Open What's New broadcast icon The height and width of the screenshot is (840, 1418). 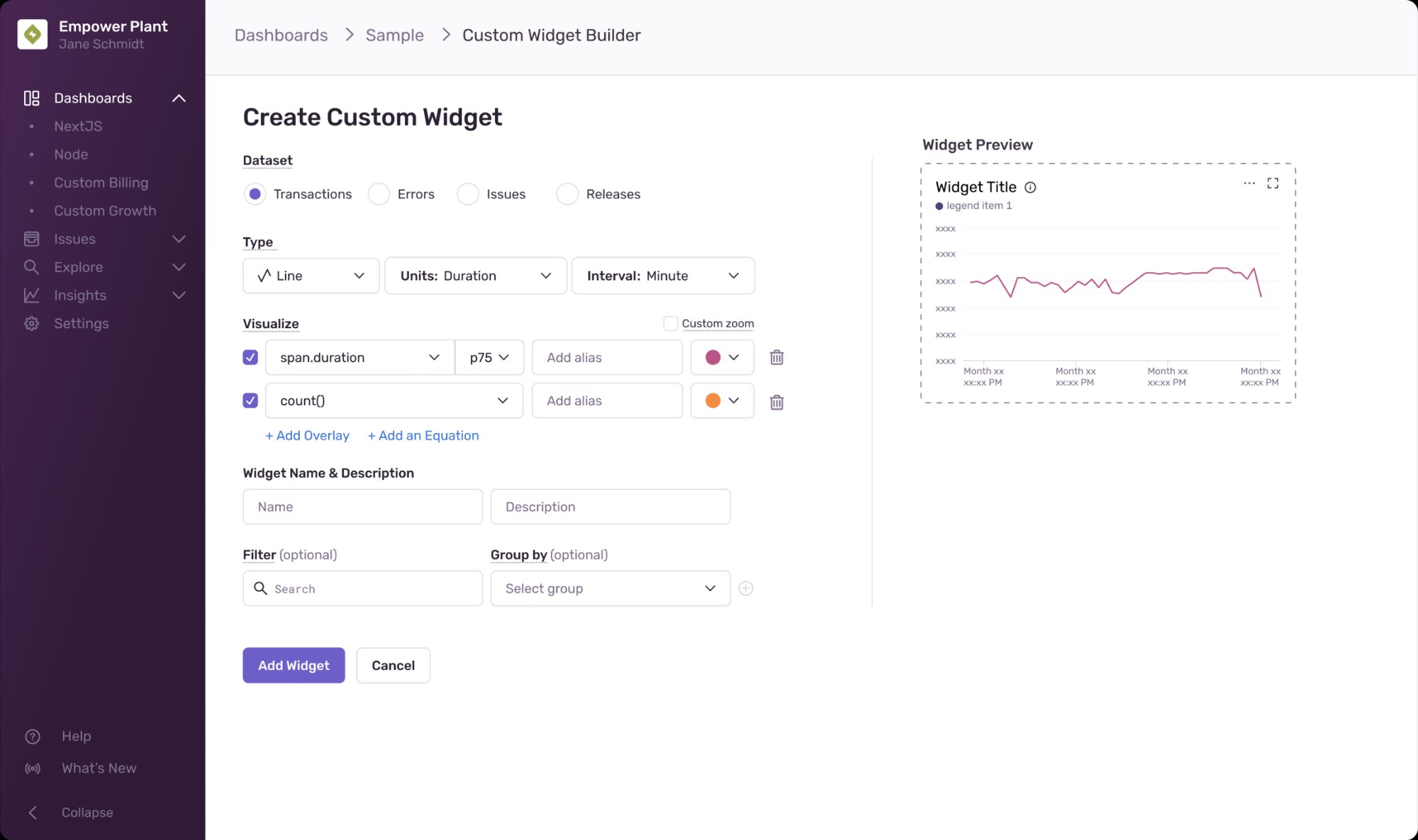click(x=33, y=768)
